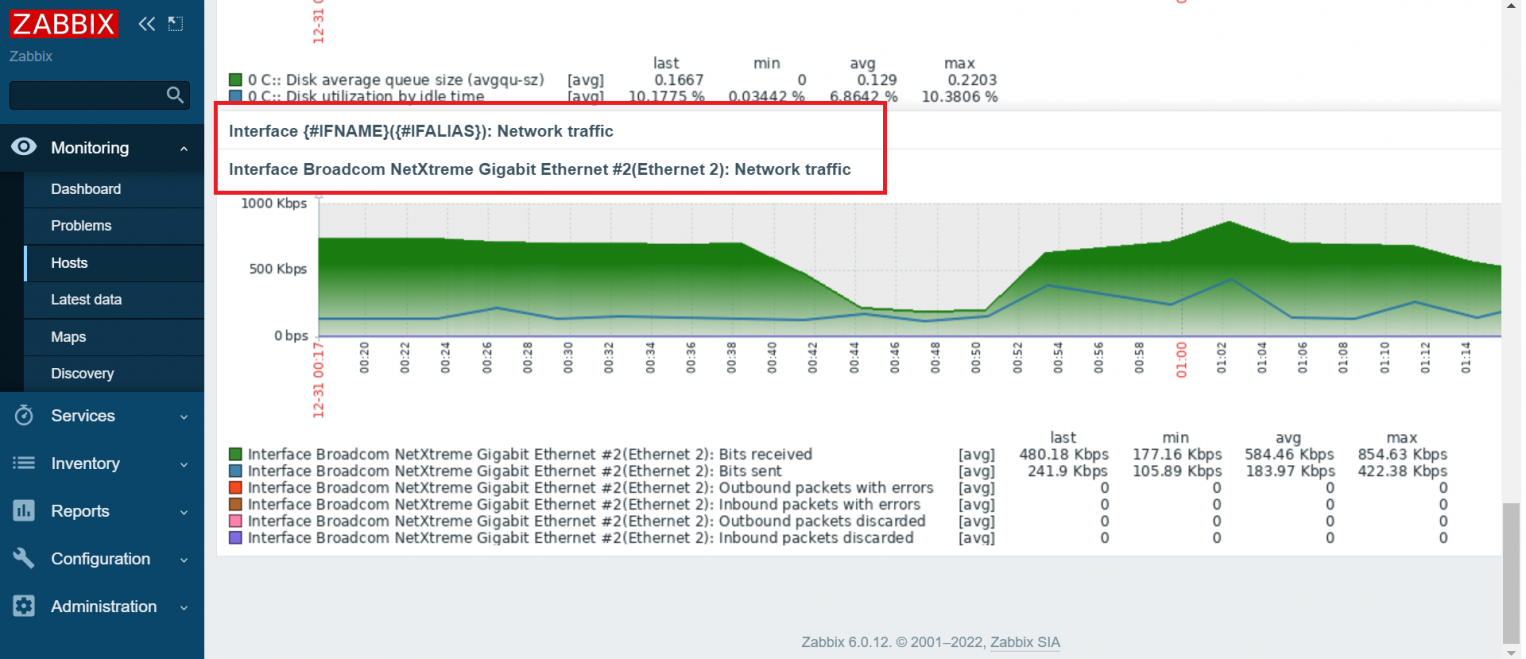Viewport: 1526px width, 659px height.
Task: Click Disk average queue size green swatch
Action: 236,80
